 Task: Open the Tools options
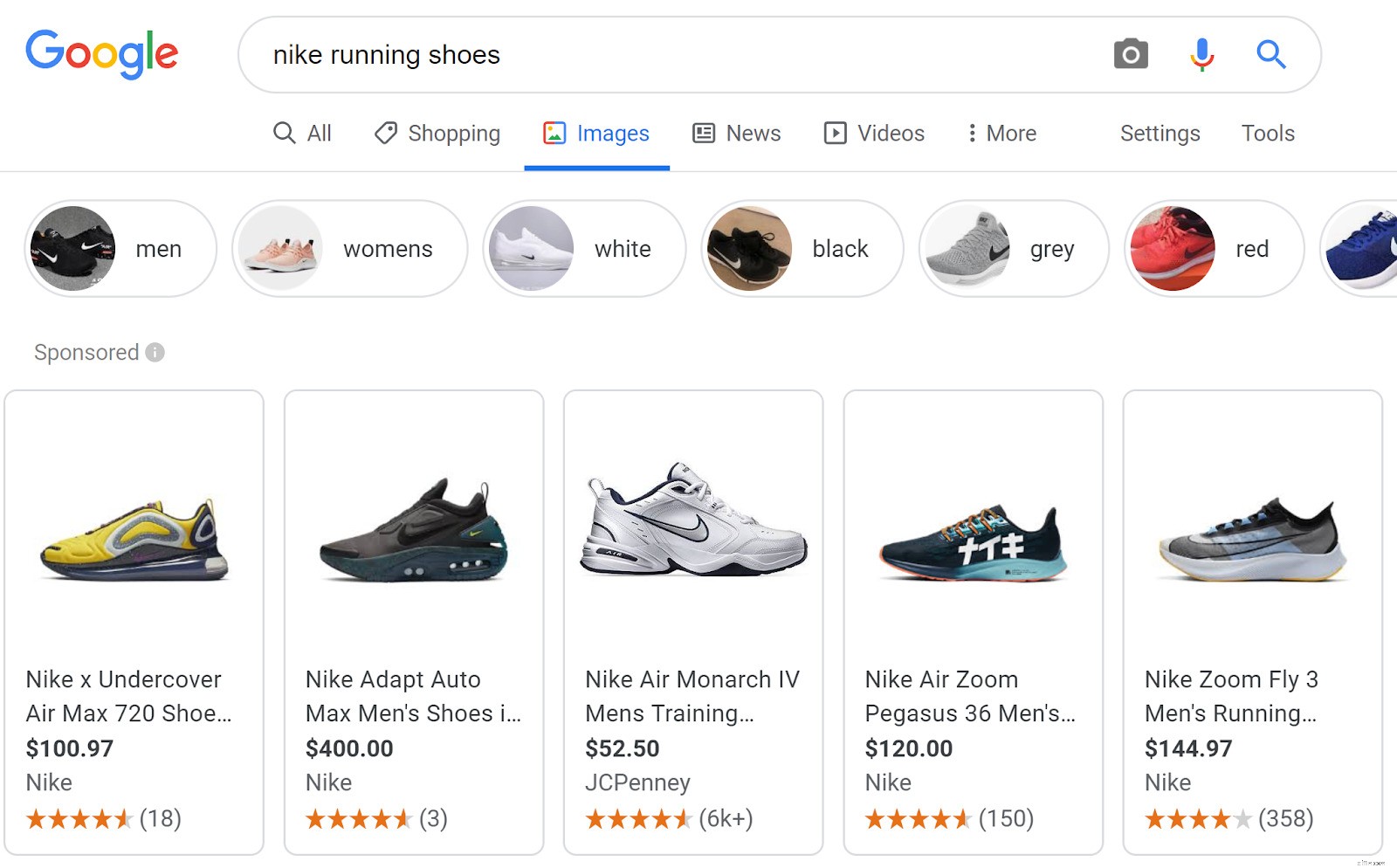click(x=1267, y=133)
